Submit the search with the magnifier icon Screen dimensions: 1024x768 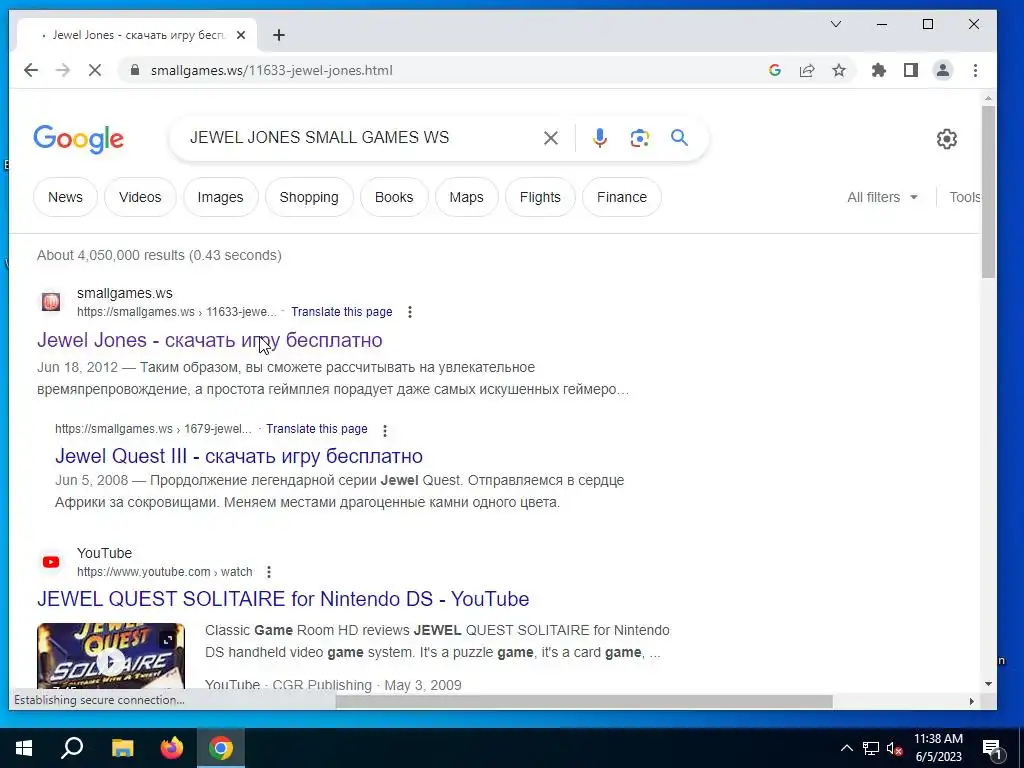pyautogui.click(x=679, y=138)
